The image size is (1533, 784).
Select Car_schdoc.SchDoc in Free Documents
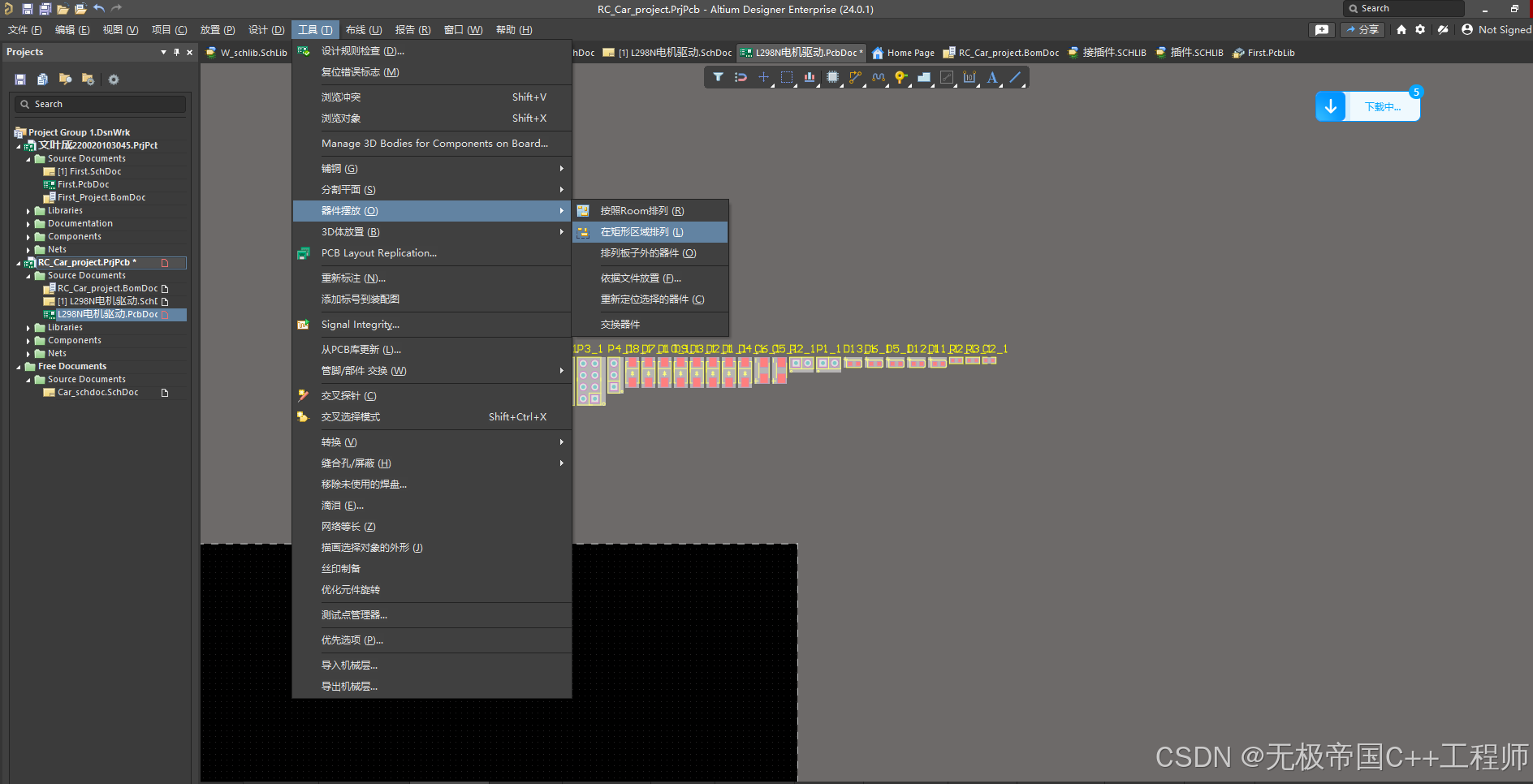click(x=97, y=393)
